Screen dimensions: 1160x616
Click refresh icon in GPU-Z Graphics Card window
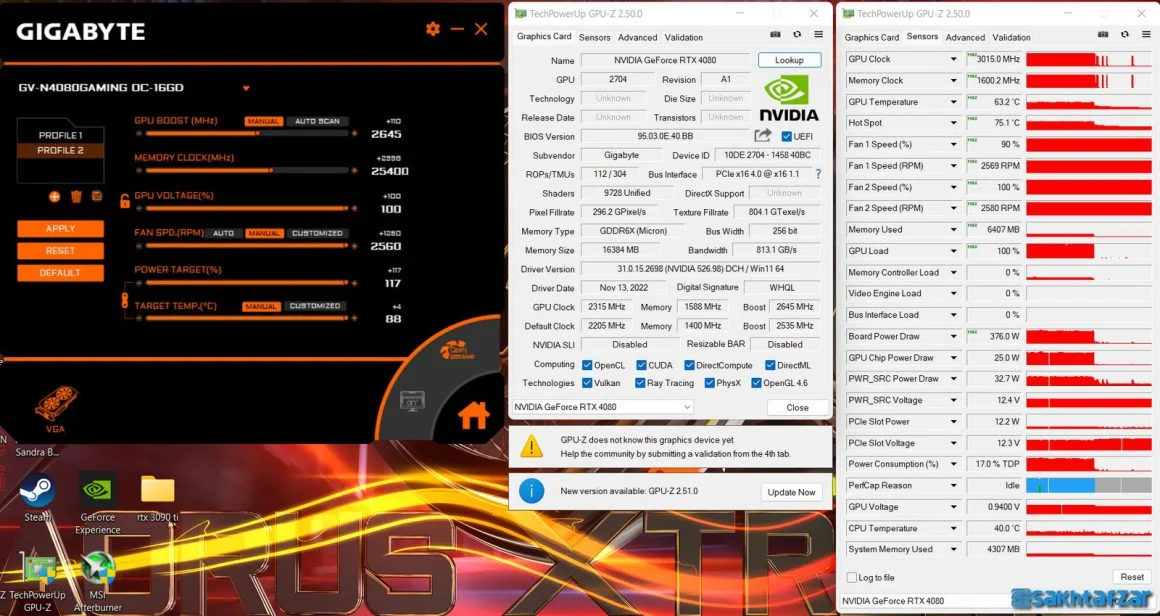point(797,35)
